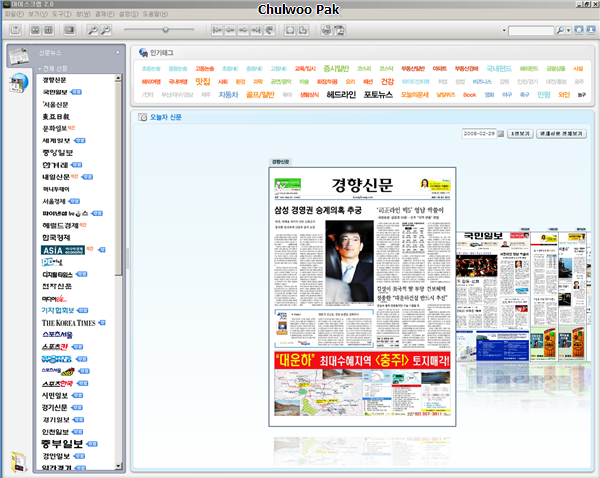Click the fit-page frame icon
This screenshot has height=478, width=600.
pyautogui.click(x=290, y=30)
